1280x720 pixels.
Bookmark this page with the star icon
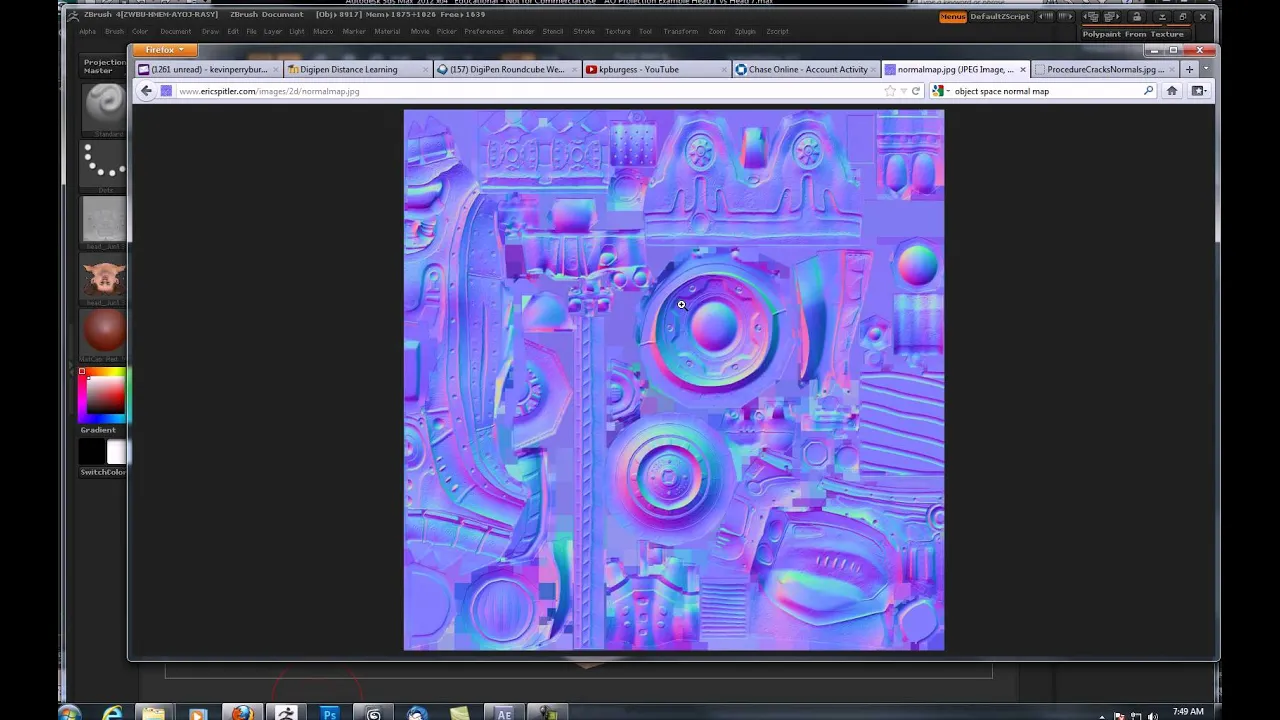889,91
